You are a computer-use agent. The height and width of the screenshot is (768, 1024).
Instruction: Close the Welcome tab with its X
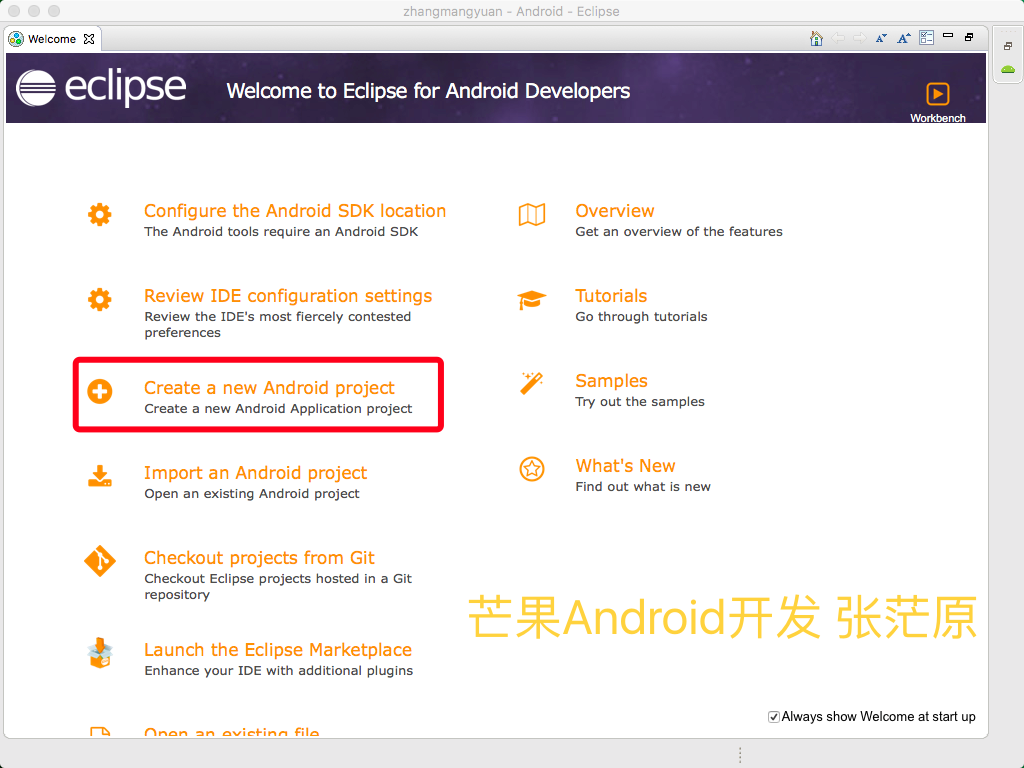click(89, 39)
